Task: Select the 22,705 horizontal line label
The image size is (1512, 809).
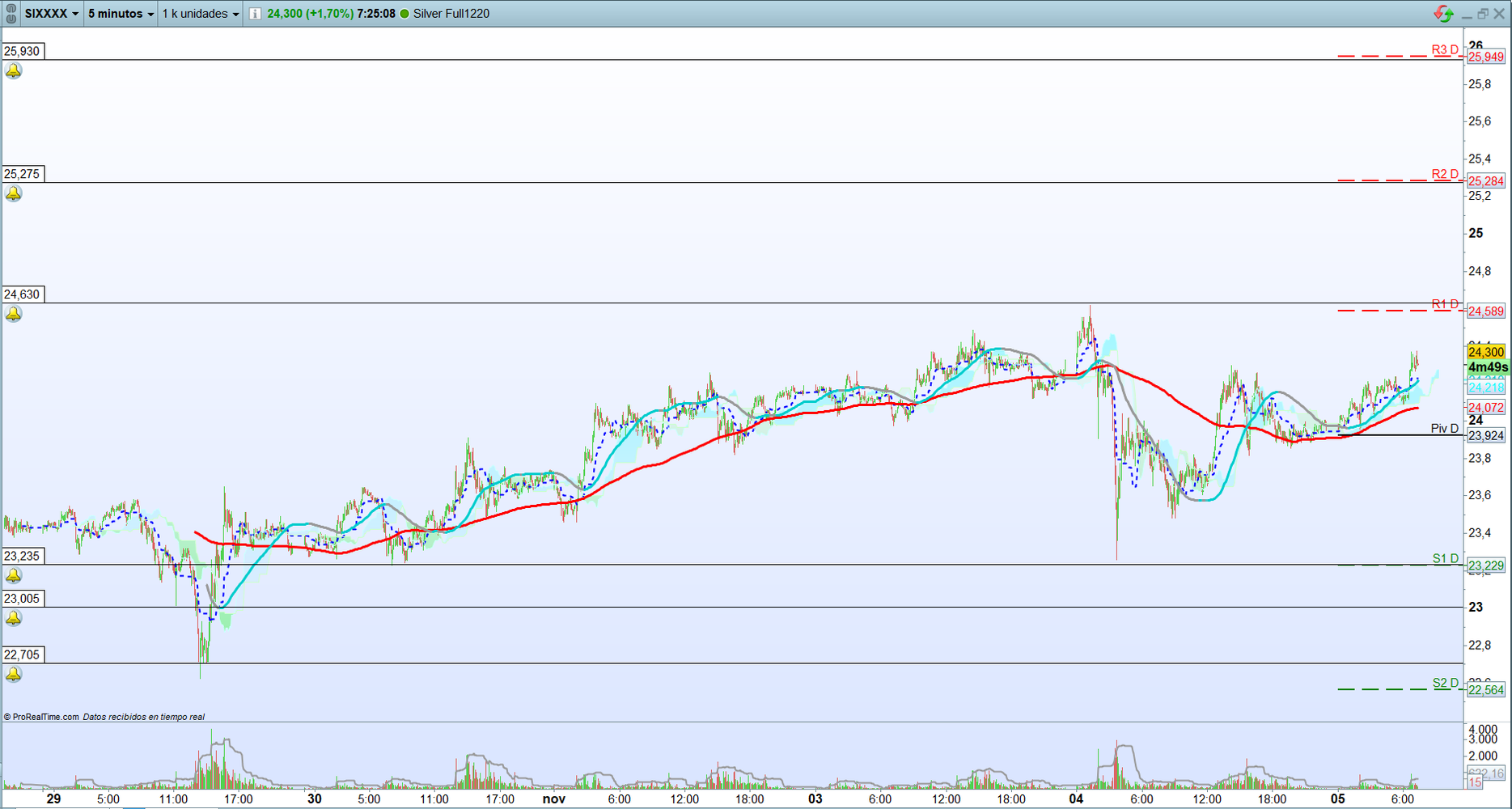Action: point(23,654)
